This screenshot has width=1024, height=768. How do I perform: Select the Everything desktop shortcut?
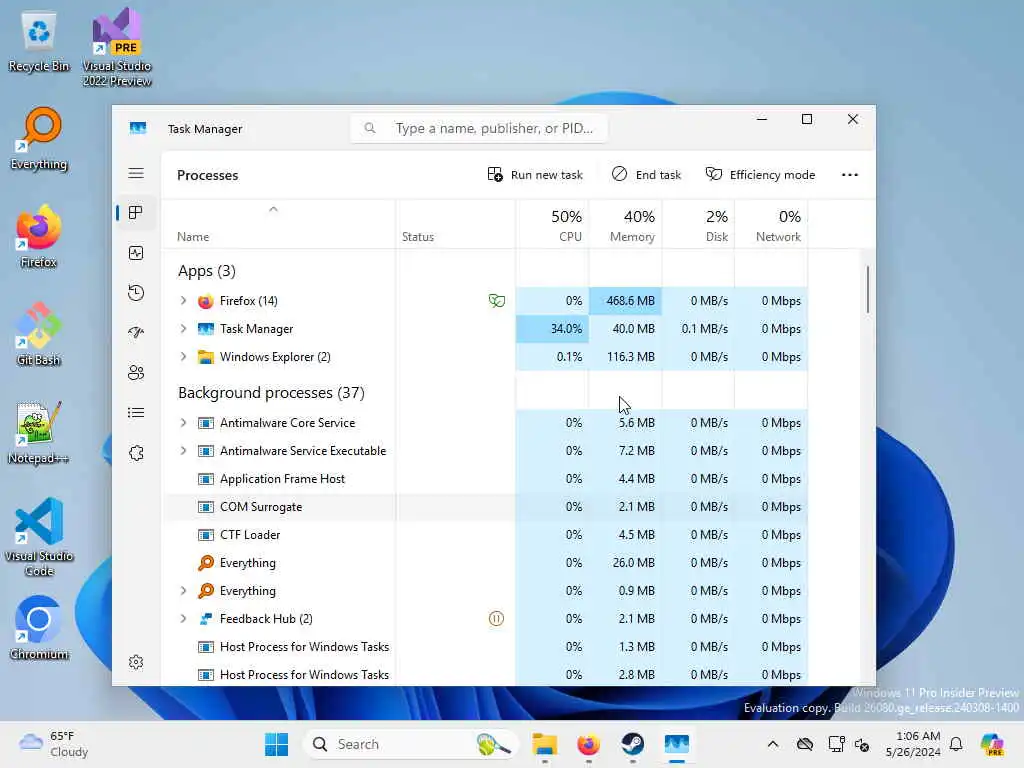click(x=39, y=138)
